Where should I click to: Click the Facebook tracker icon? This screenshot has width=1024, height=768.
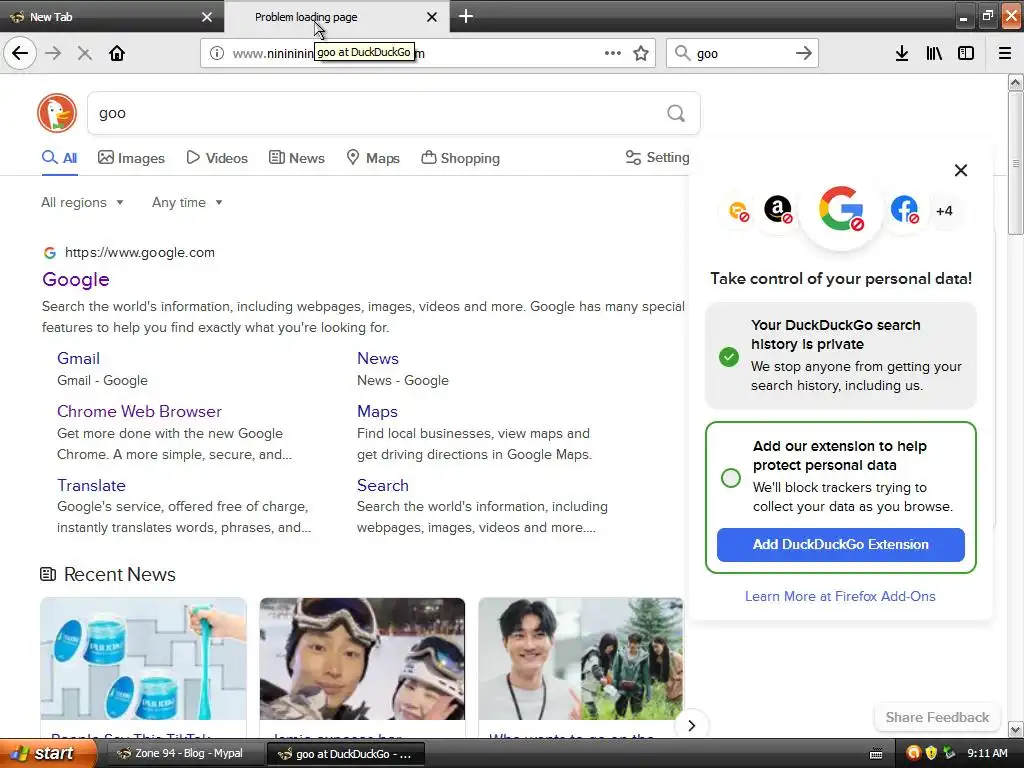pyautogui.click(x=904, y=210)
